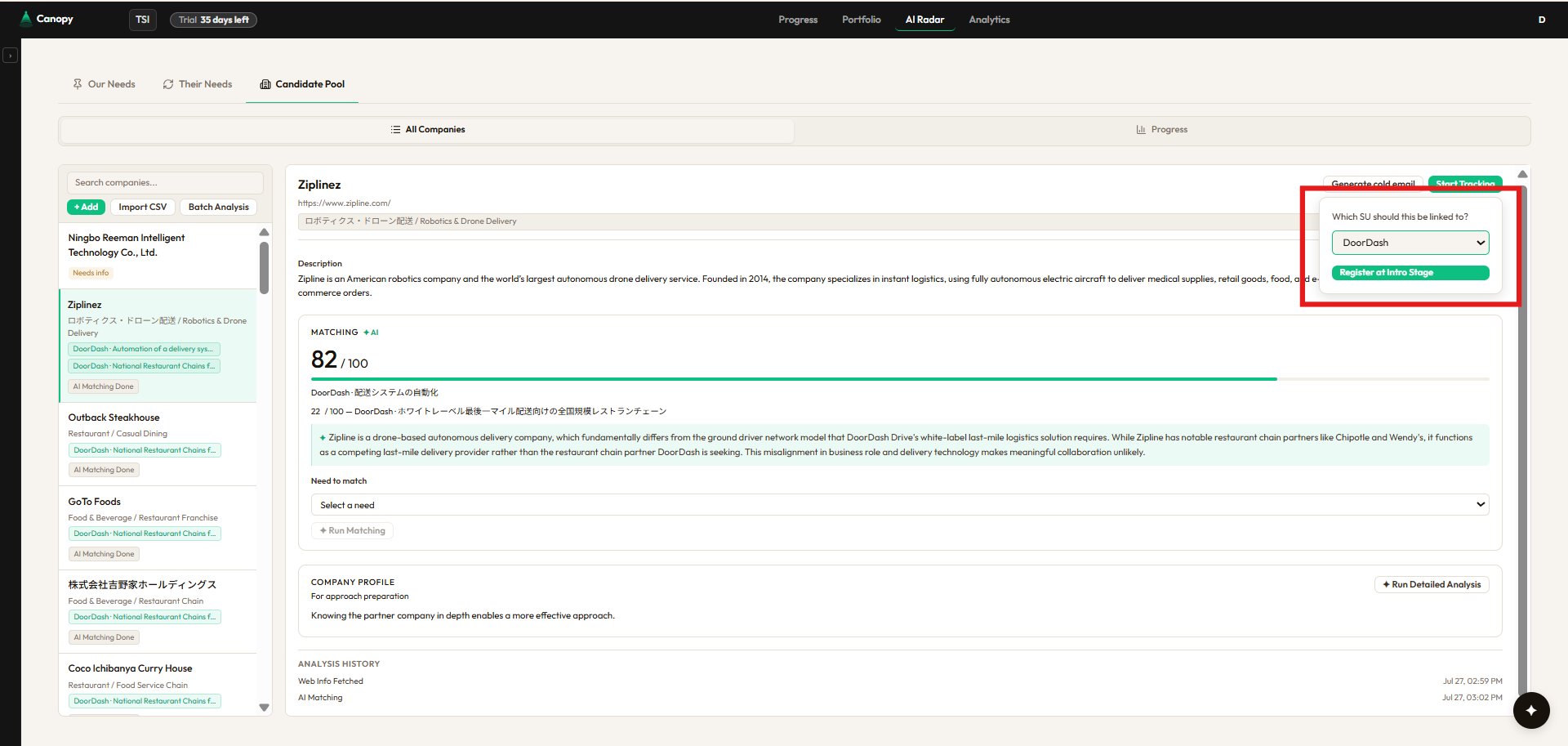Viewport: 1568px width, 746px height.
Task: Select the AI Radar navigation item
Action: pos(924,20)
